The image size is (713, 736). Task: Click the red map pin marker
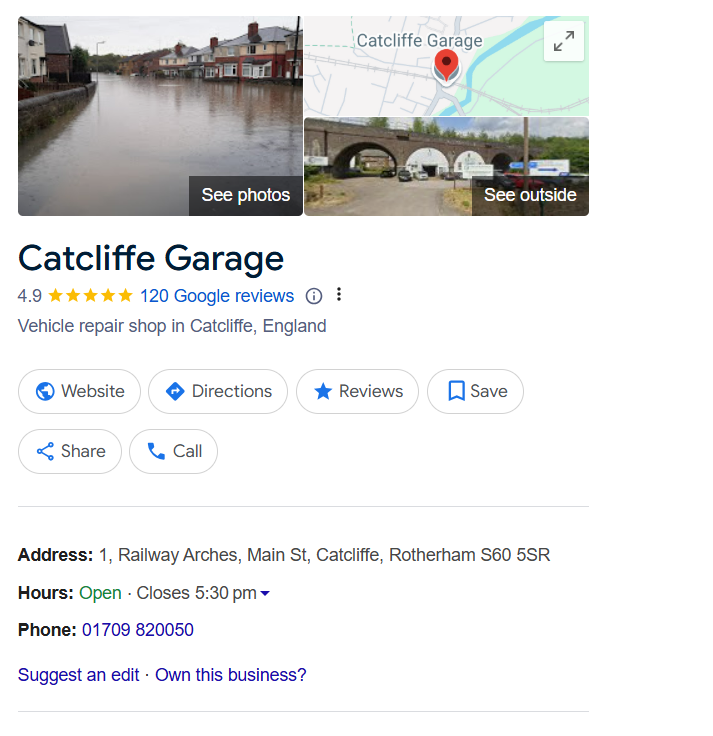point(446,65)
